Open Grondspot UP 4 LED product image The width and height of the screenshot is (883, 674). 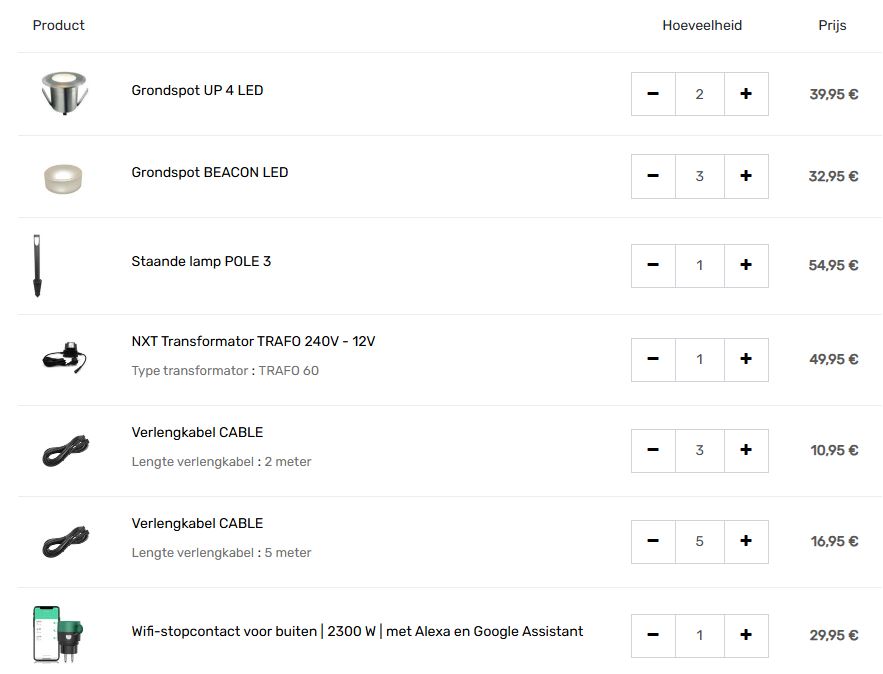coord(66,92)
